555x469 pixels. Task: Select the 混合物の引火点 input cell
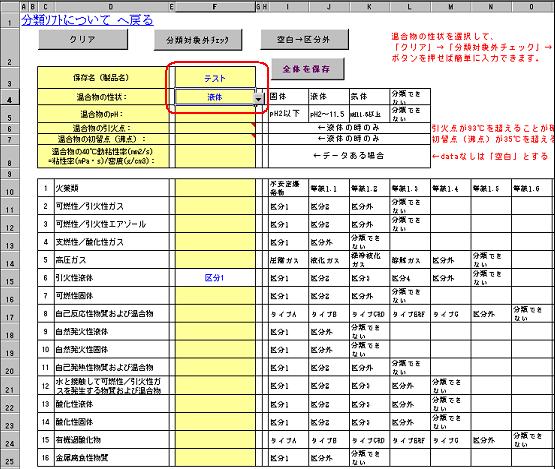tap(215, 128)
